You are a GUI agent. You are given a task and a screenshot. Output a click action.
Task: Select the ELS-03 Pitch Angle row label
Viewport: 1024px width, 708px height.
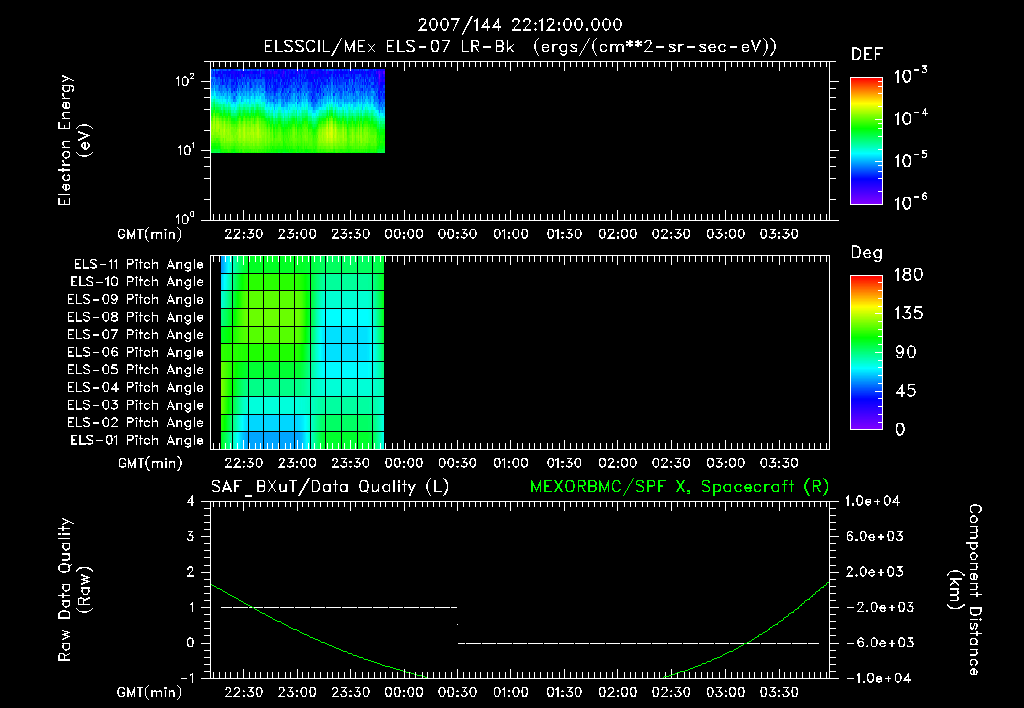(135, 405)
